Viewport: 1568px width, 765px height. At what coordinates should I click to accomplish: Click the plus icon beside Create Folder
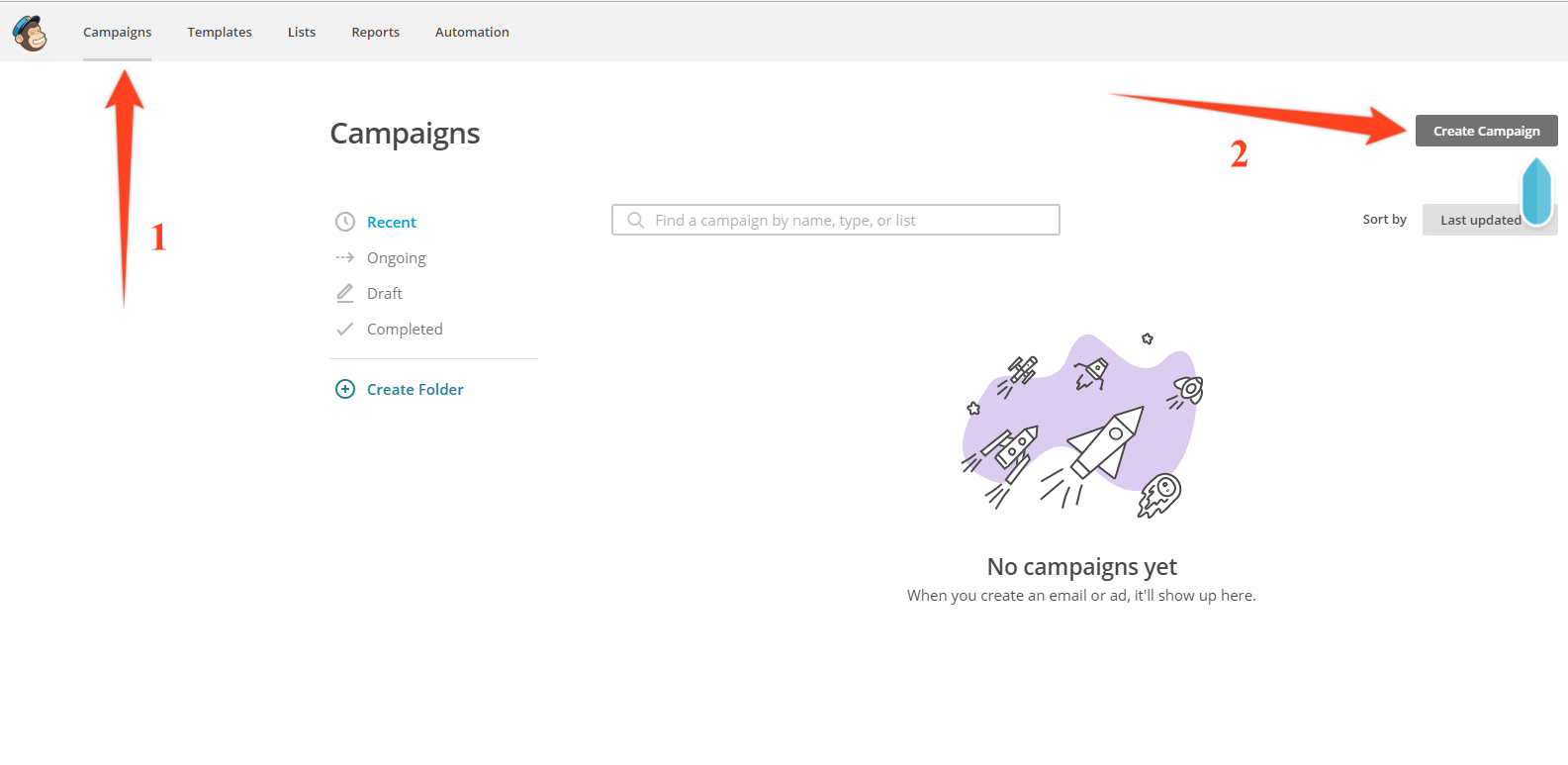tap(345, 389)
